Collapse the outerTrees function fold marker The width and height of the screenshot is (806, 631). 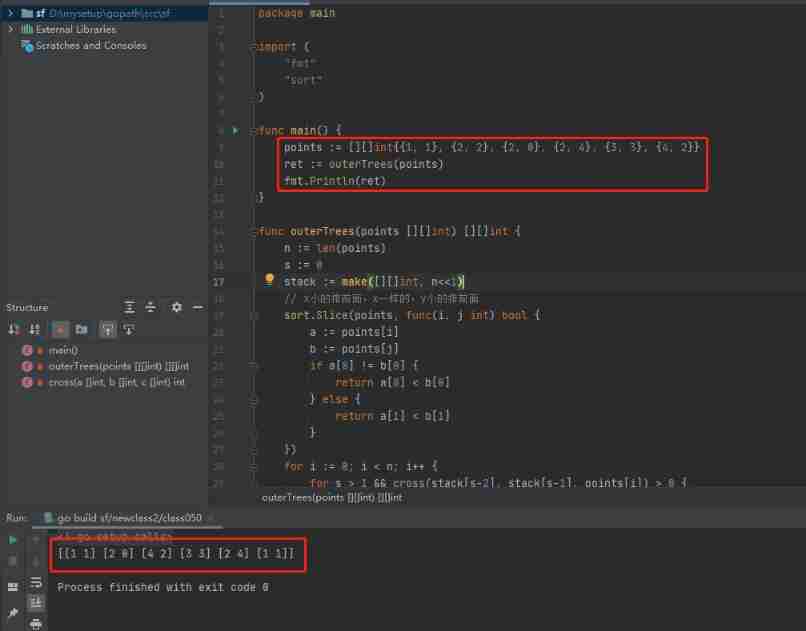click(253, 231)
